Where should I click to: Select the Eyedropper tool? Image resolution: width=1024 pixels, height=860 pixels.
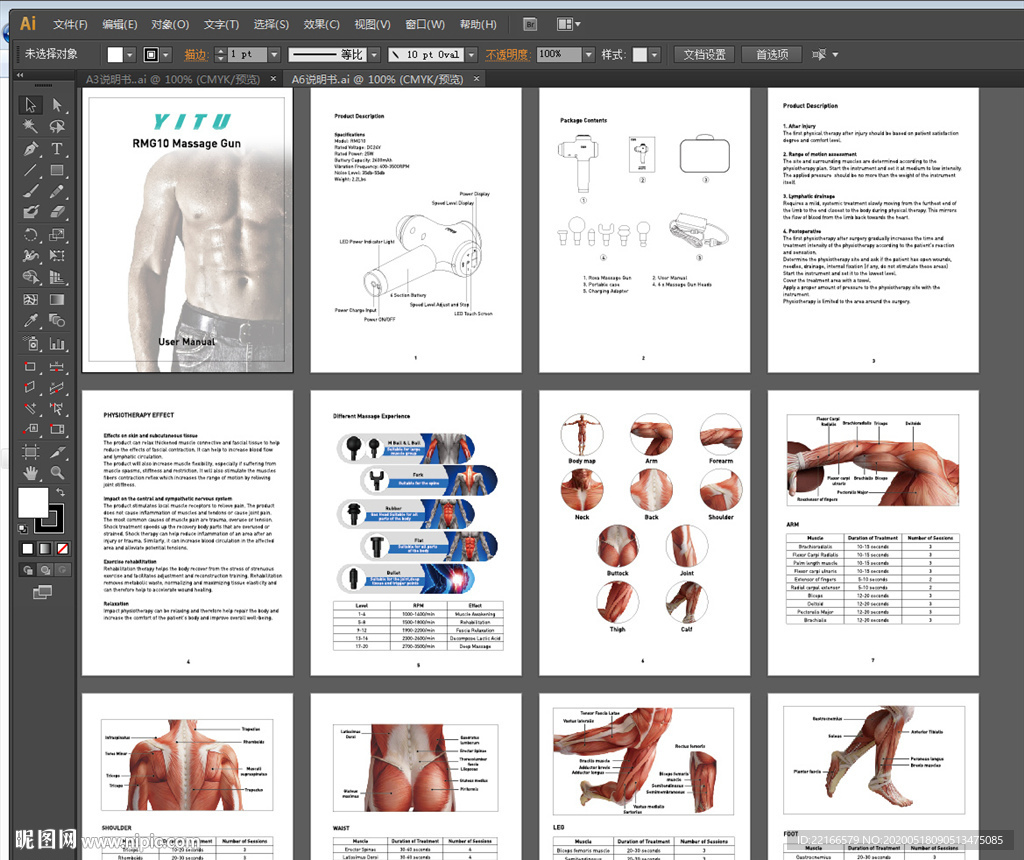[x=30, y=321]
